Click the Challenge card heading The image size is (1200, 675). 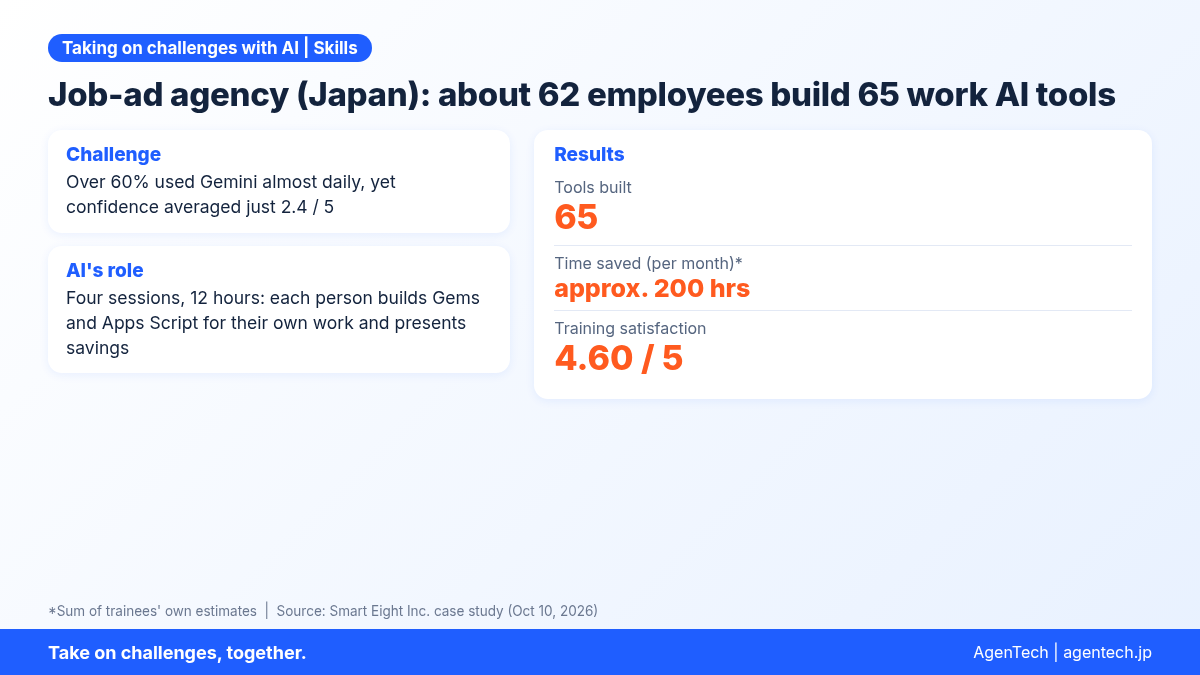113,154
